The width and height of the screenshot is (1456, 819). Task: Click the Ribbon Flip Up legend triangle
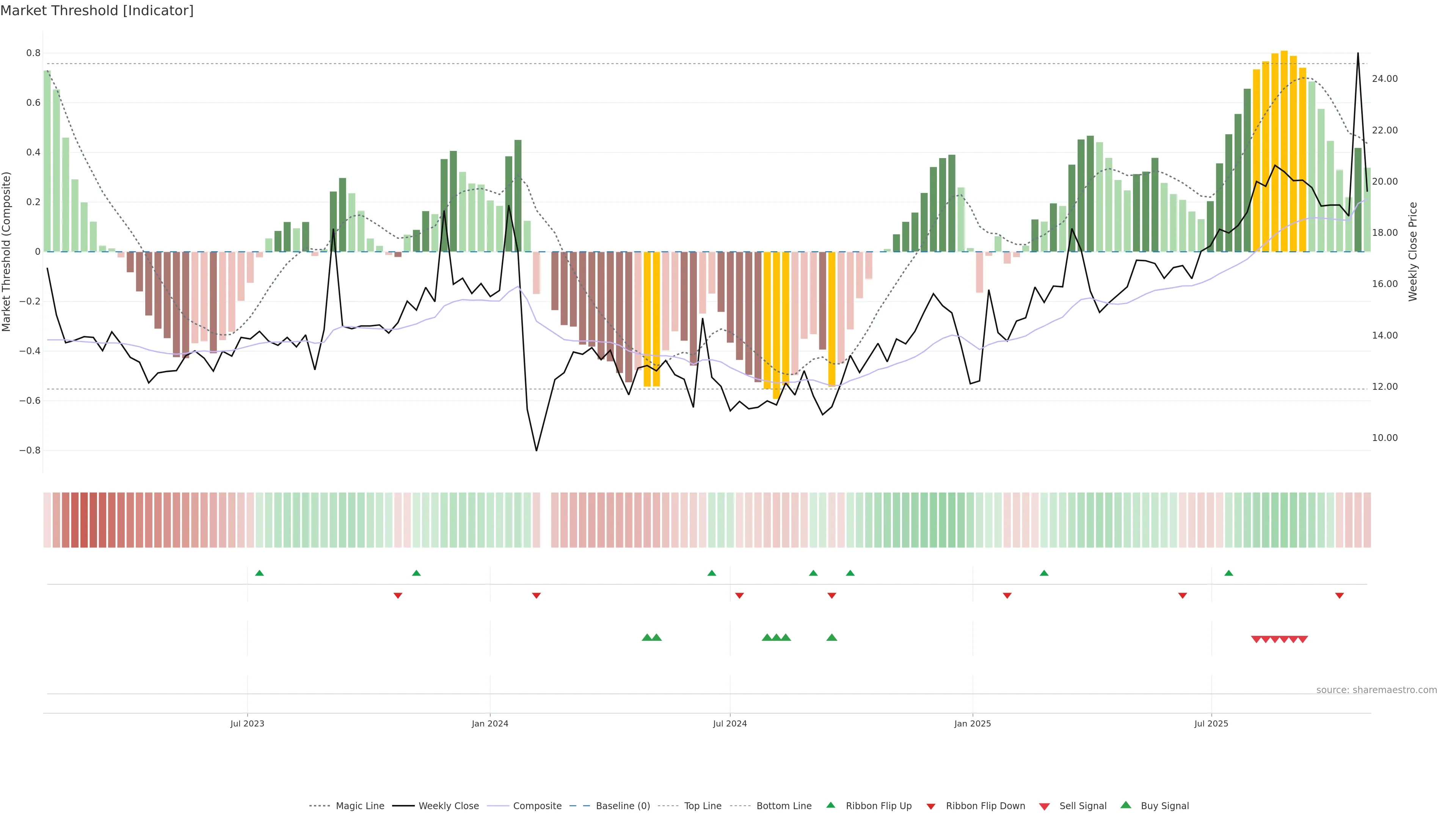point(830,805)
